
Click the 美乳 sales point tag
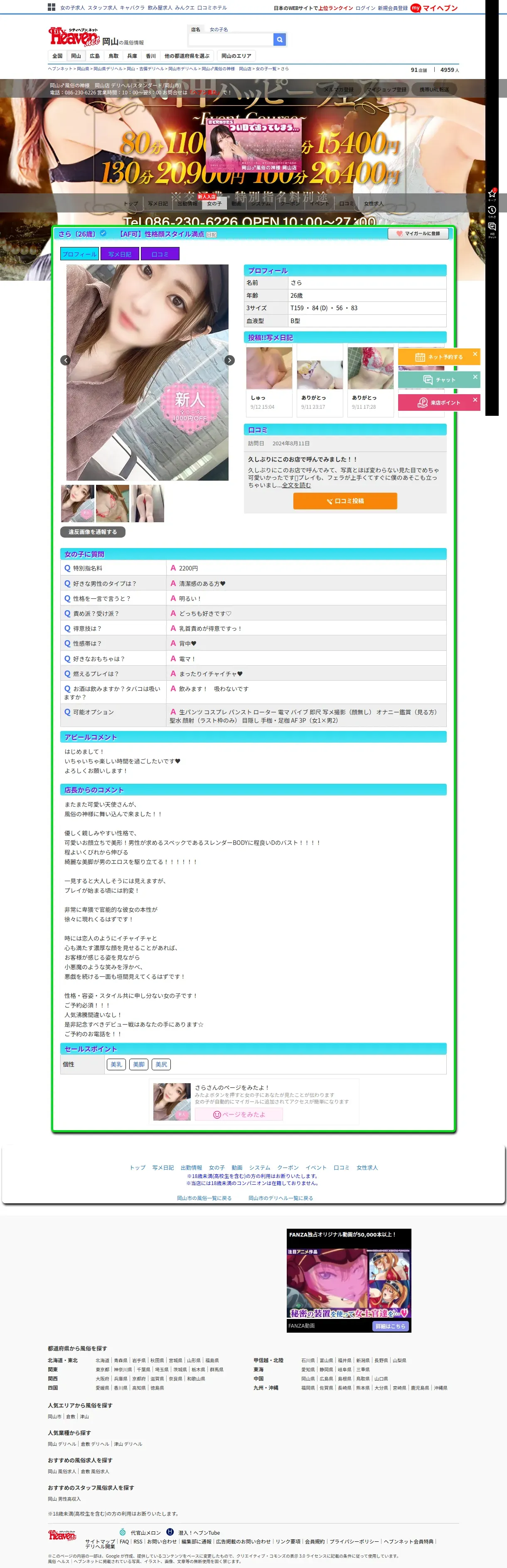116,1064
